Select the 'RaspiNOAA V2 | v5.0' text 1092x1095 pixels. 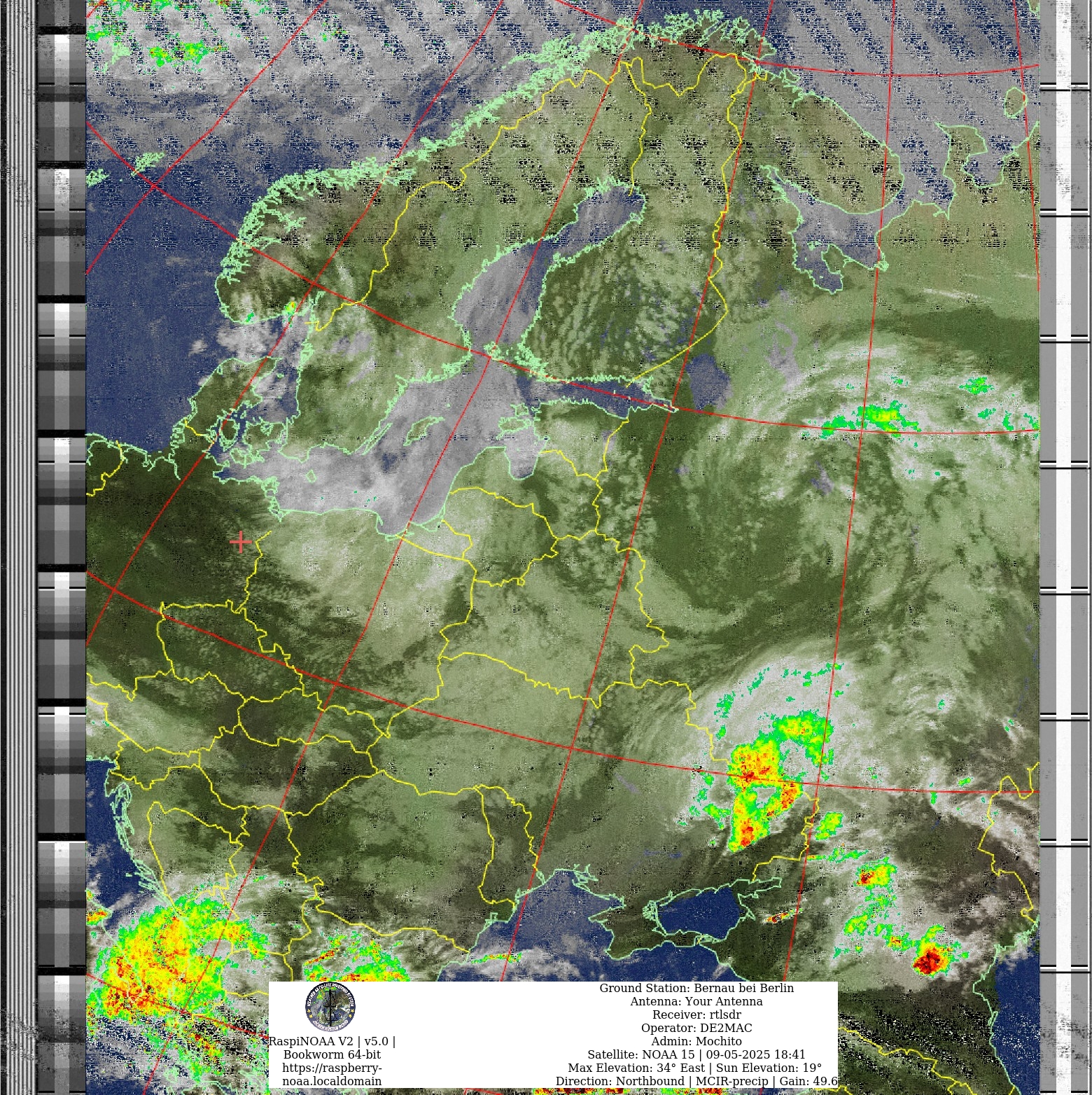(x=332, y=1041)
